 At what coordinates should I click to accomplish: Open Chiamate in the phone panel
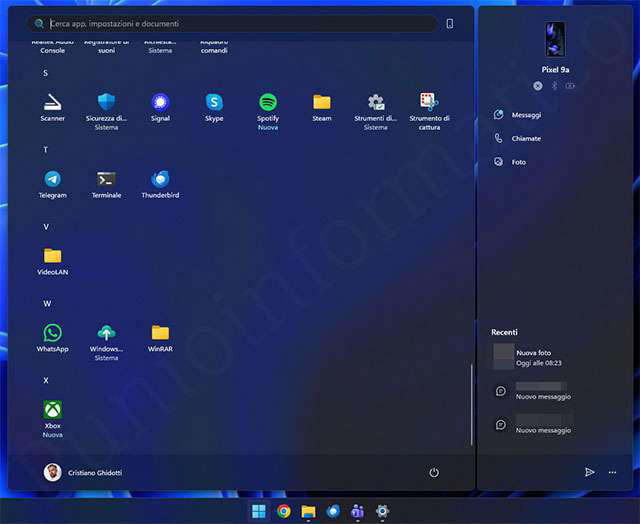click(517, 138)
